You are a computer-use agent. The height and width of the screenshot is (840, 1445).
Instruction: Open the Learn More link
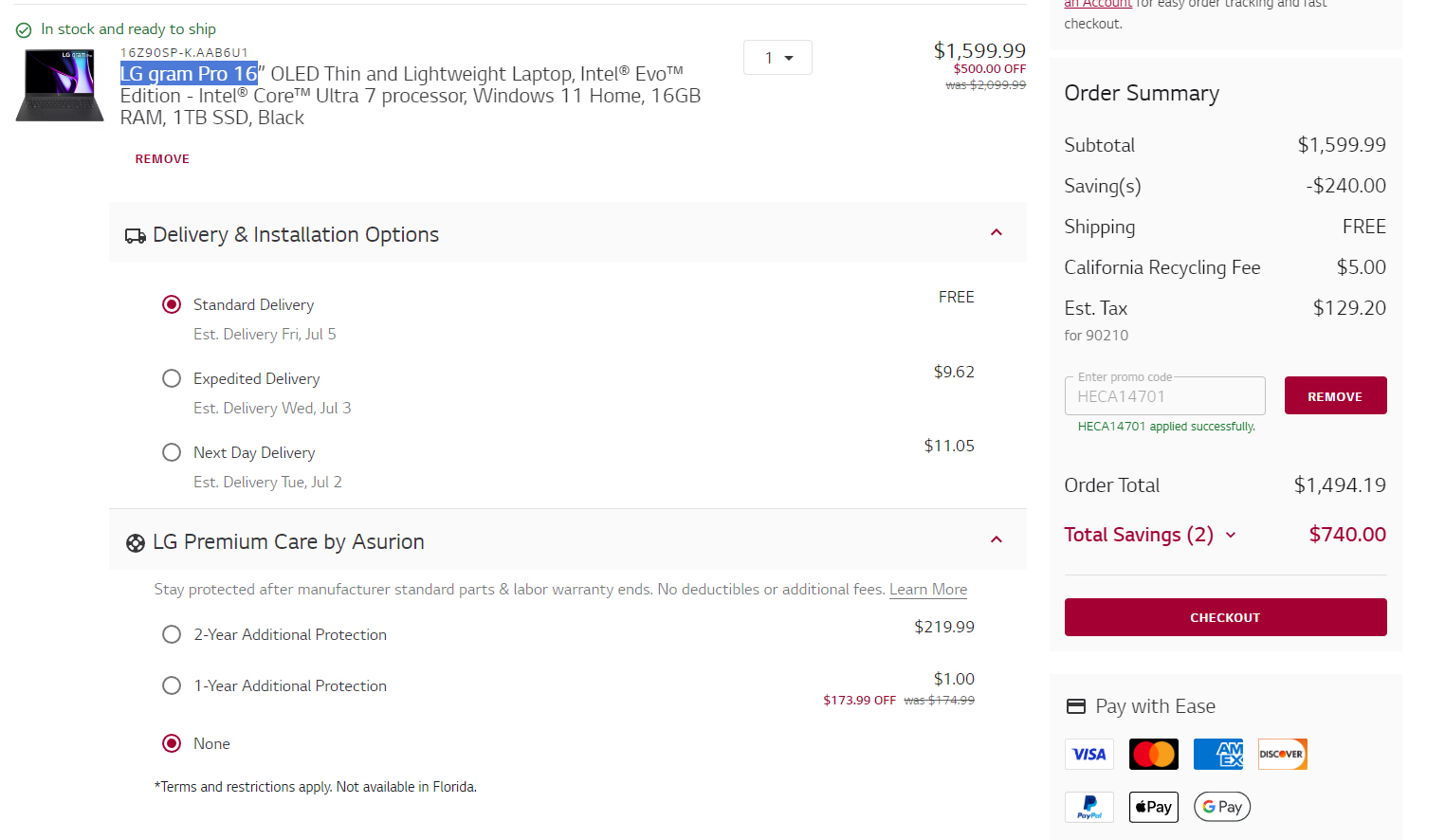(928, 590)
